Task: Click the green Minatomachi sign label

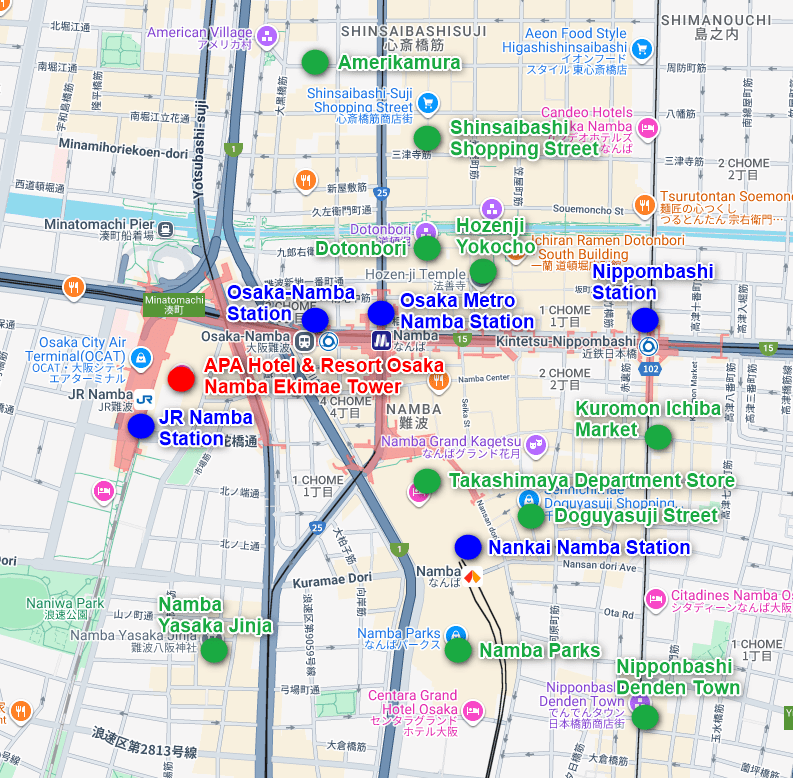Action: pos(174,305)
